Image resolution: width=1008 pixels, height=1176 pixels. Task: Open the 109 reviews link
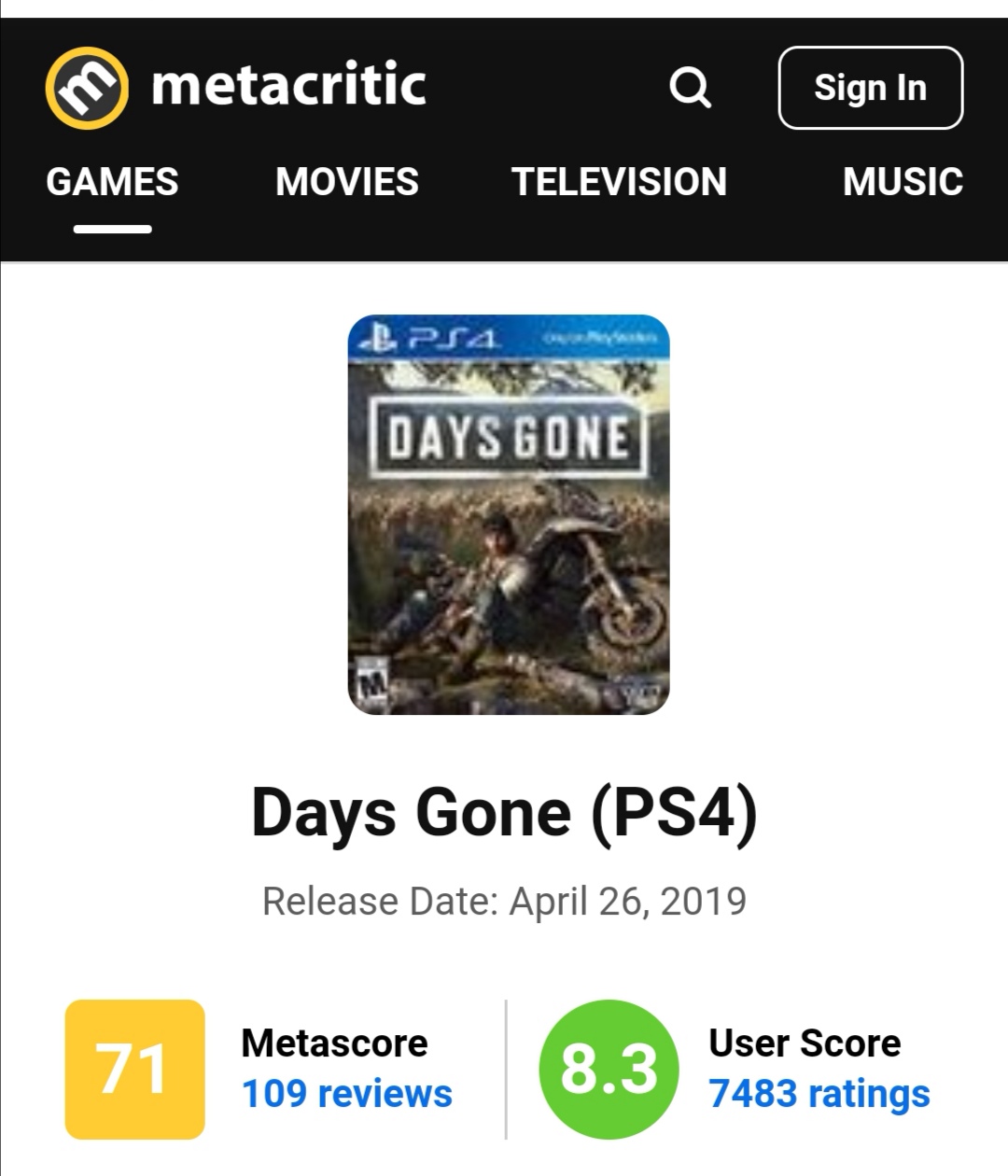click(346, 1094)
